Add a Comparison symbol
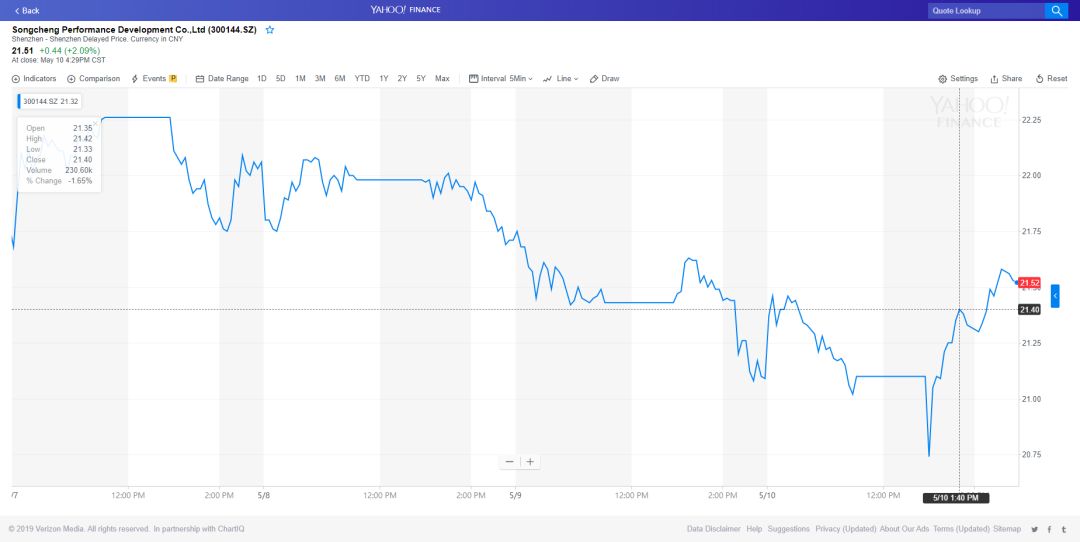 click(x=93, y=79)
